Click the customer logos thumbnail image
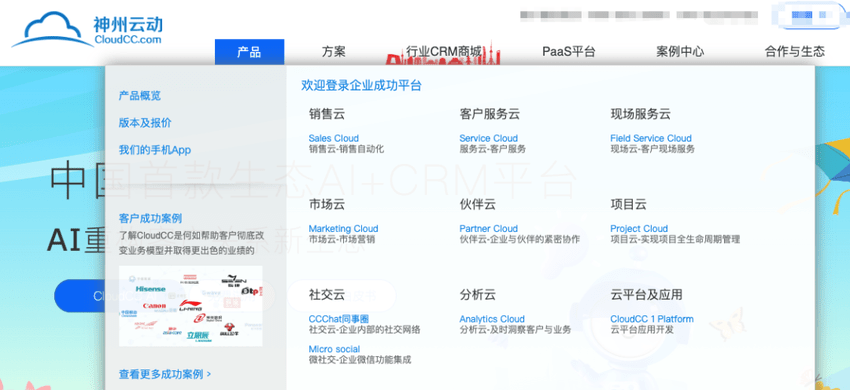850x390 pixels. (x=191, y=306)
